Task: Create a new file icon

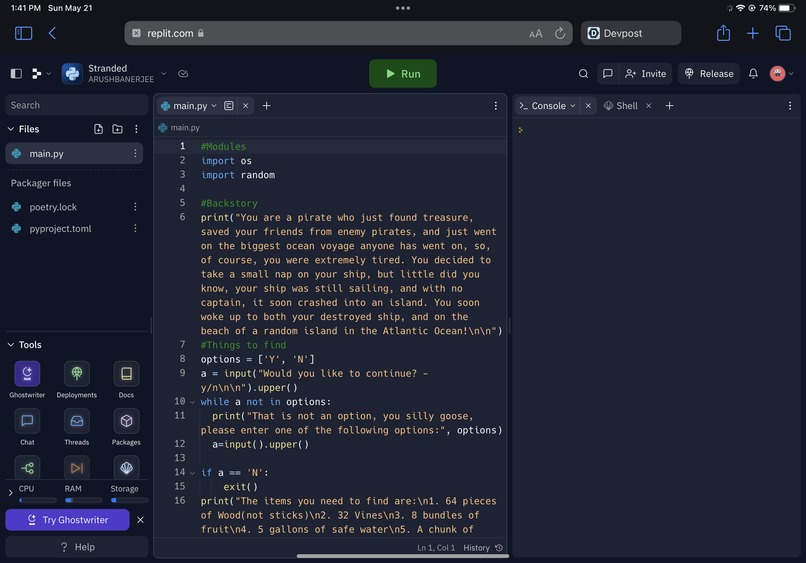Action: coord(98,129)
